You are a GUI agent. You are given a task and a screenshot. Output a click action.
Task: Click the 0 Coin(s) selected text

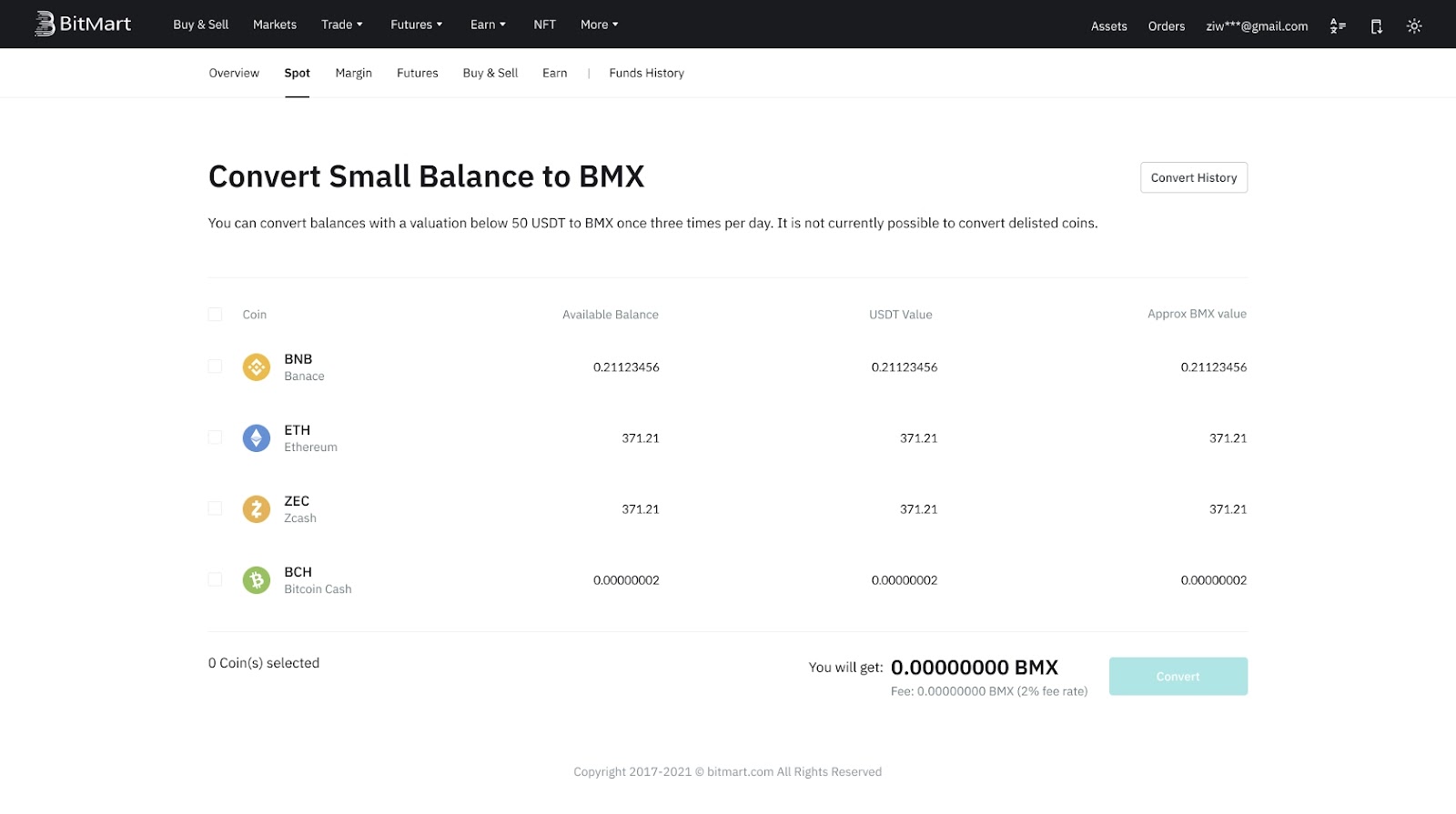click(264, 663)
